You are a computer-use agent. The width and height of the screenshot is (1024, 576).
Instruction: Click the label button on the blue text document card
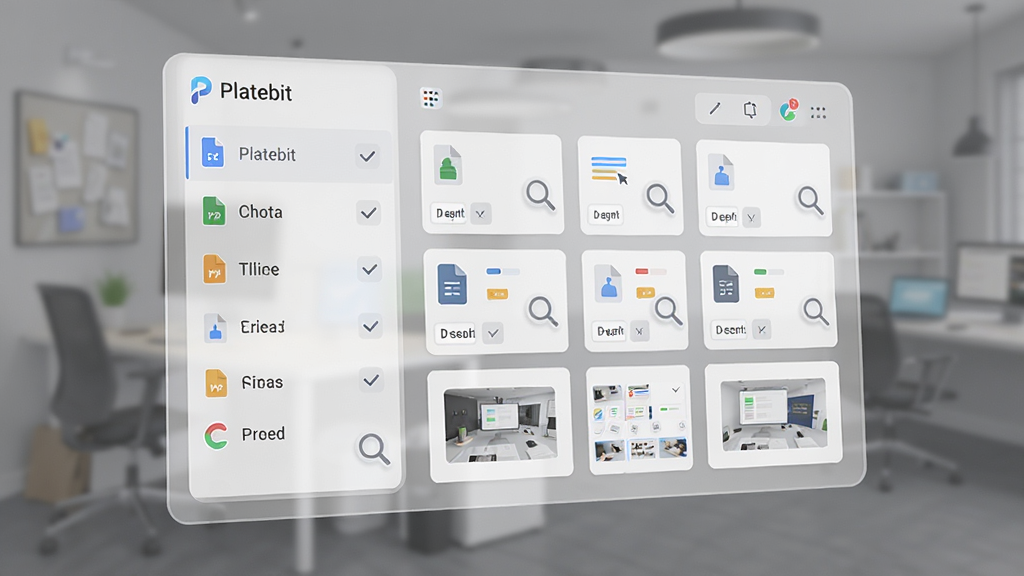(x=457, y=334)
